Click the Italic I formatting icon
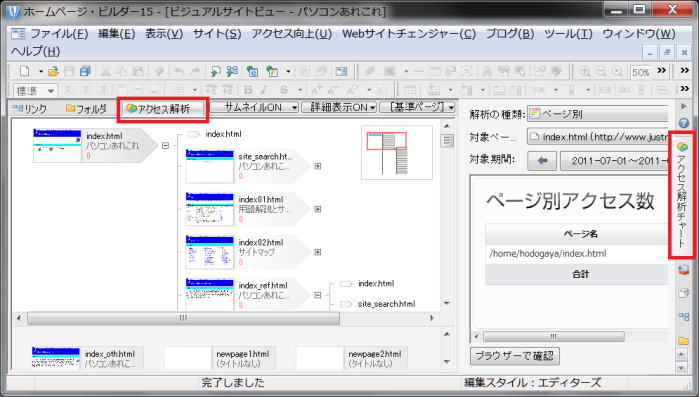699x397 pixels. pos(264,90)
